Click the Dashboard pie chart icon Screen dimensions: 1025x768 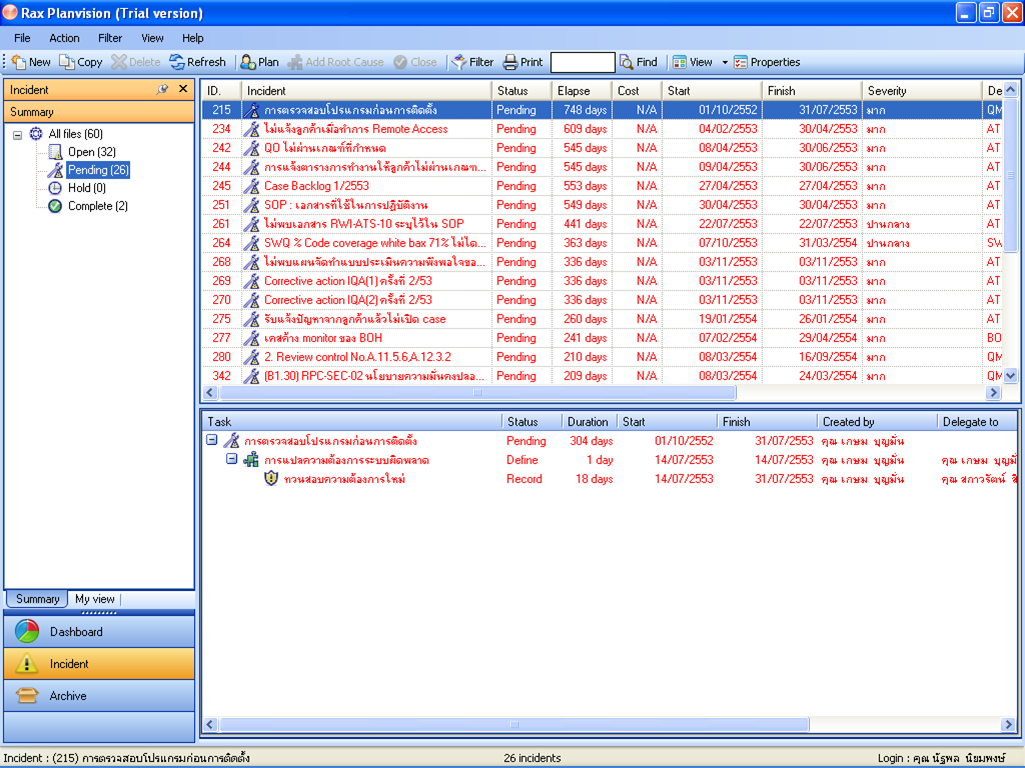click(x=27, y=631)
